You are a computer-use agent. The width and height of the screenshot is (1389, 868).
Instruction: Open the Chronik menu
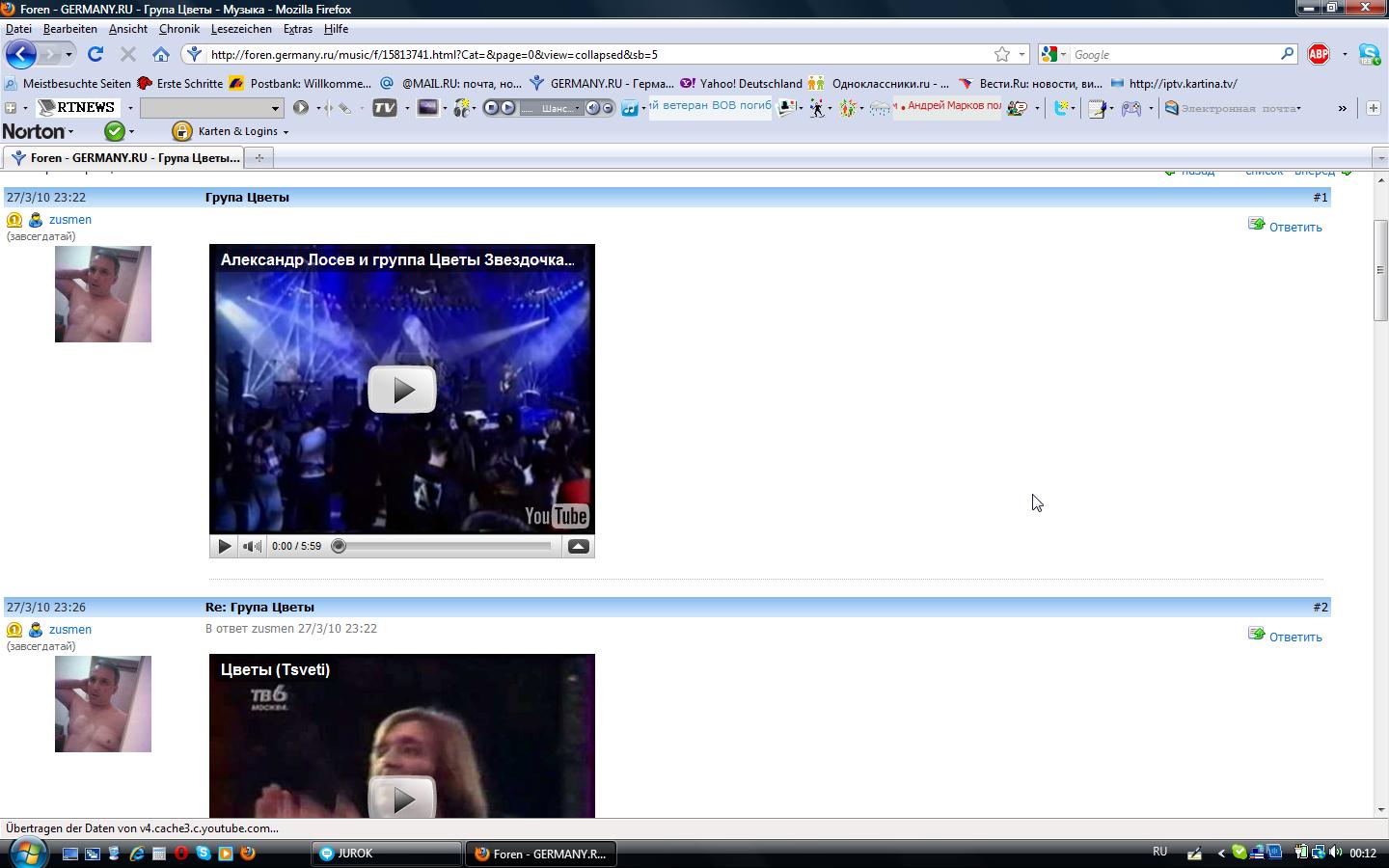pyautogui.click(x=178, y=29)
